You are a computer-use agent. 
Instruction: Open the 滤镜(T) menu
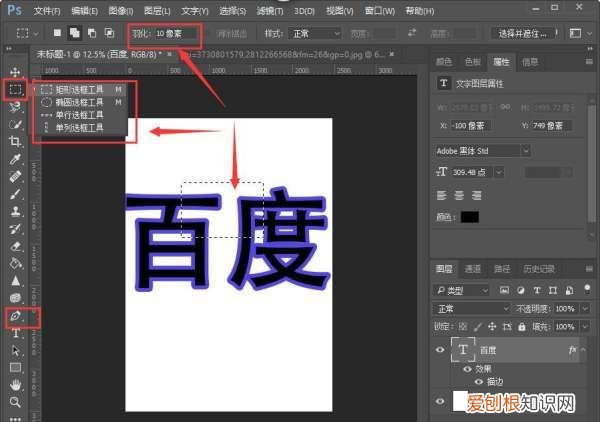coord(270,11)
